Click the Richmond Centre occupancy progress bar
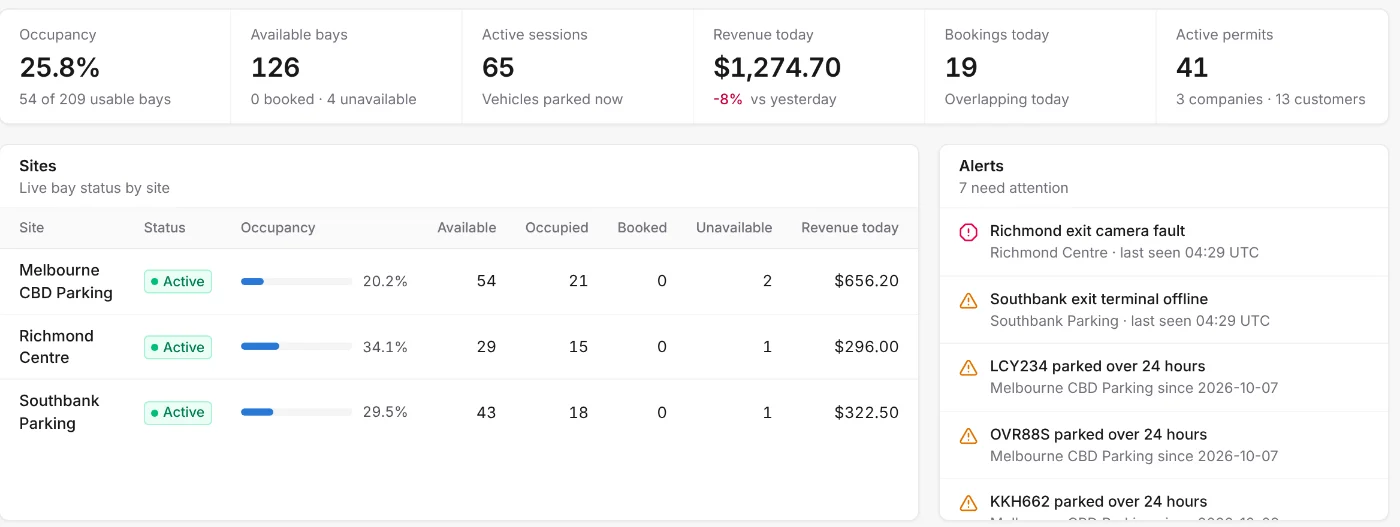This screenshot has height=527, width=1400. 296,347
